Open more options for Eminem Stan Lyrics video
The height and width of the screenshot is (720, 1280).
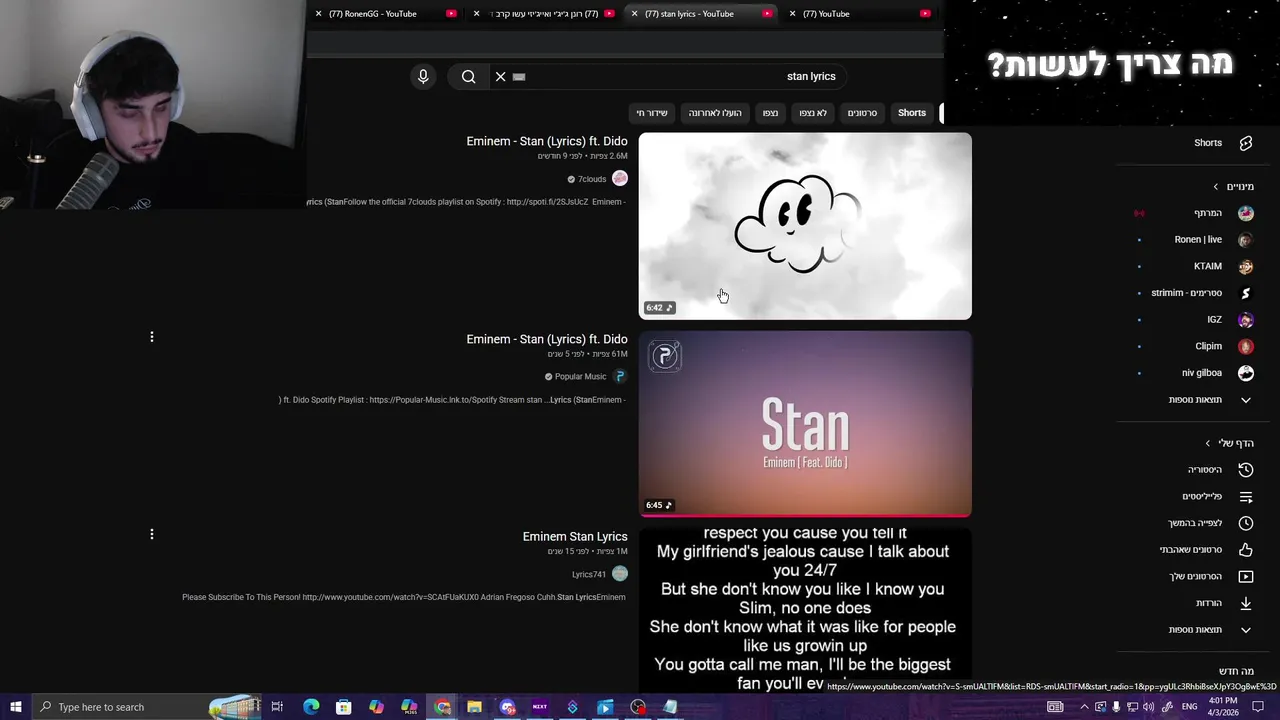[x=152, y=534]
